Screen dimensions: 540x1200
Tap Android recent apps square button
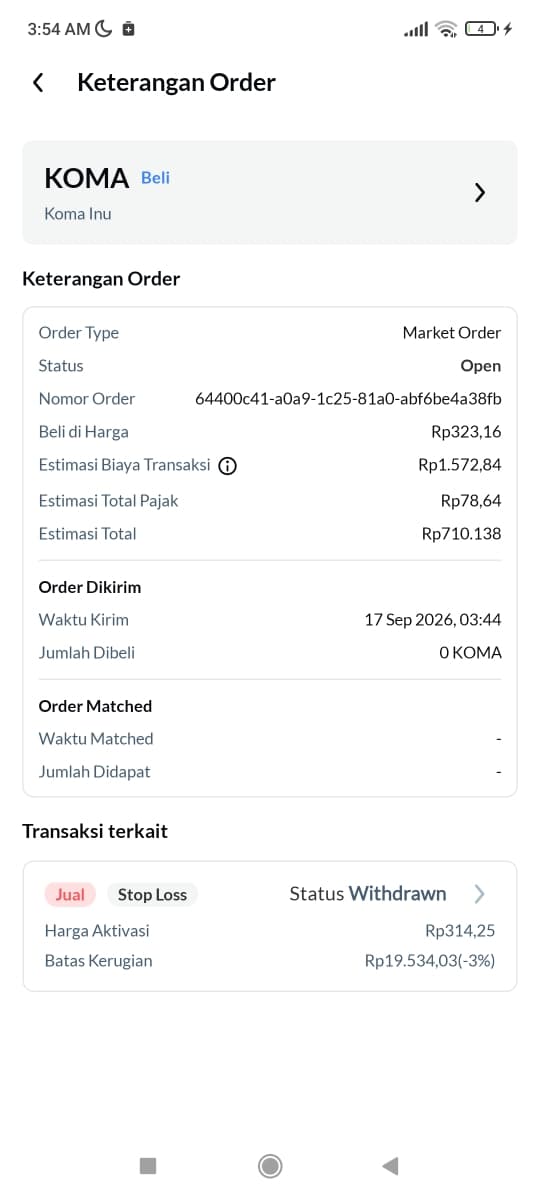(148, 1165)
